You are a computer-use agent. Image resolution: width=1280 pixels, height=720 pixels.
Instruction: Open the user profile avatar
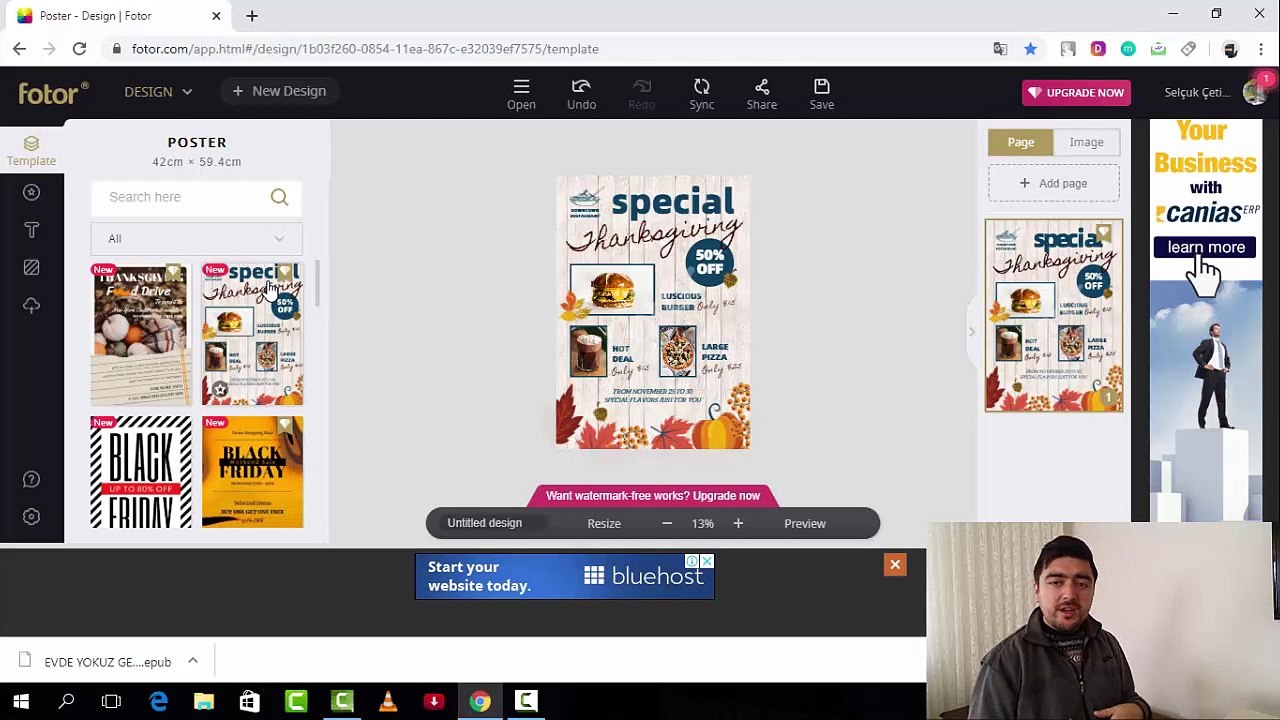1254,92
